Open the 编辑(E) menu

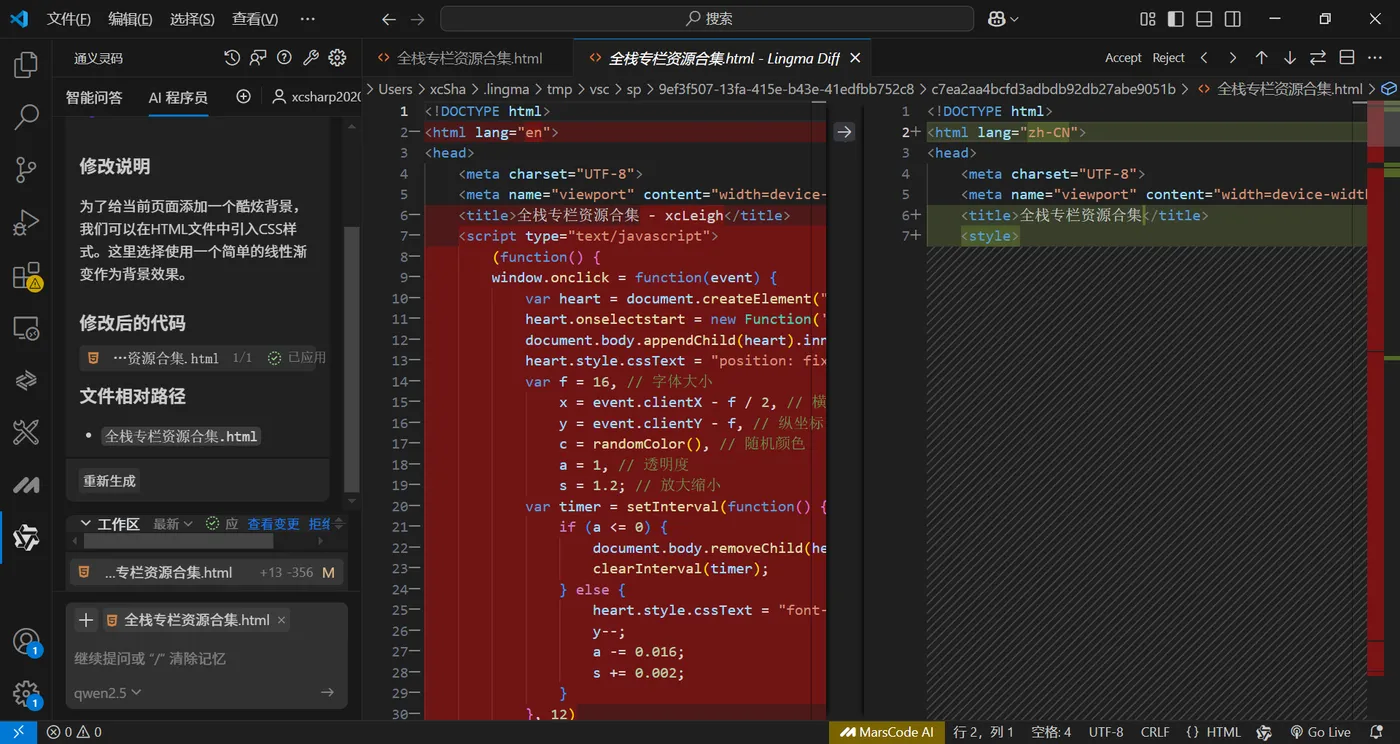click(130, 19)
